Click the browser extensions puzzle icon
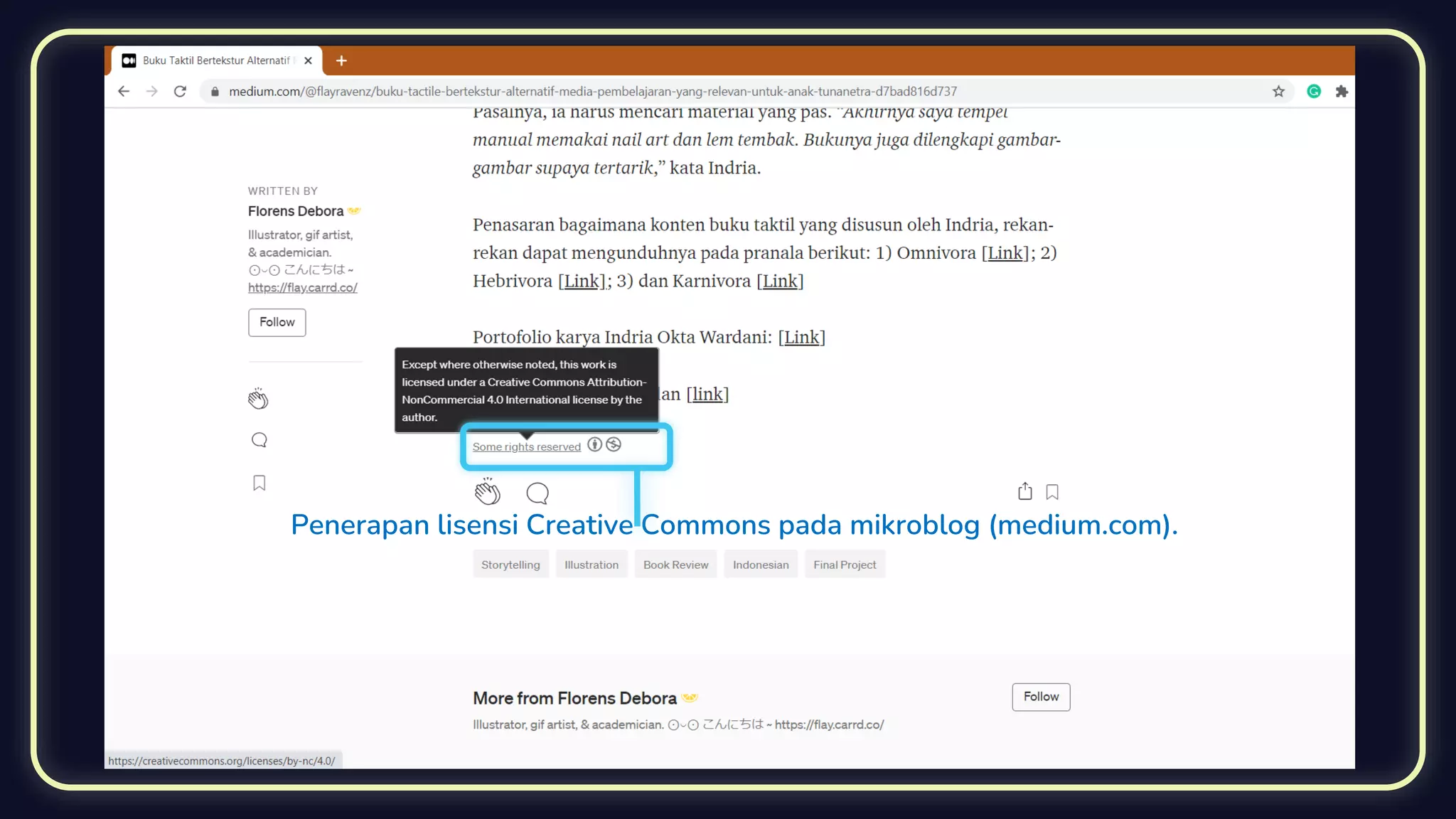1456x819 pixels. pyautogui.click(x=1342, y=91)
